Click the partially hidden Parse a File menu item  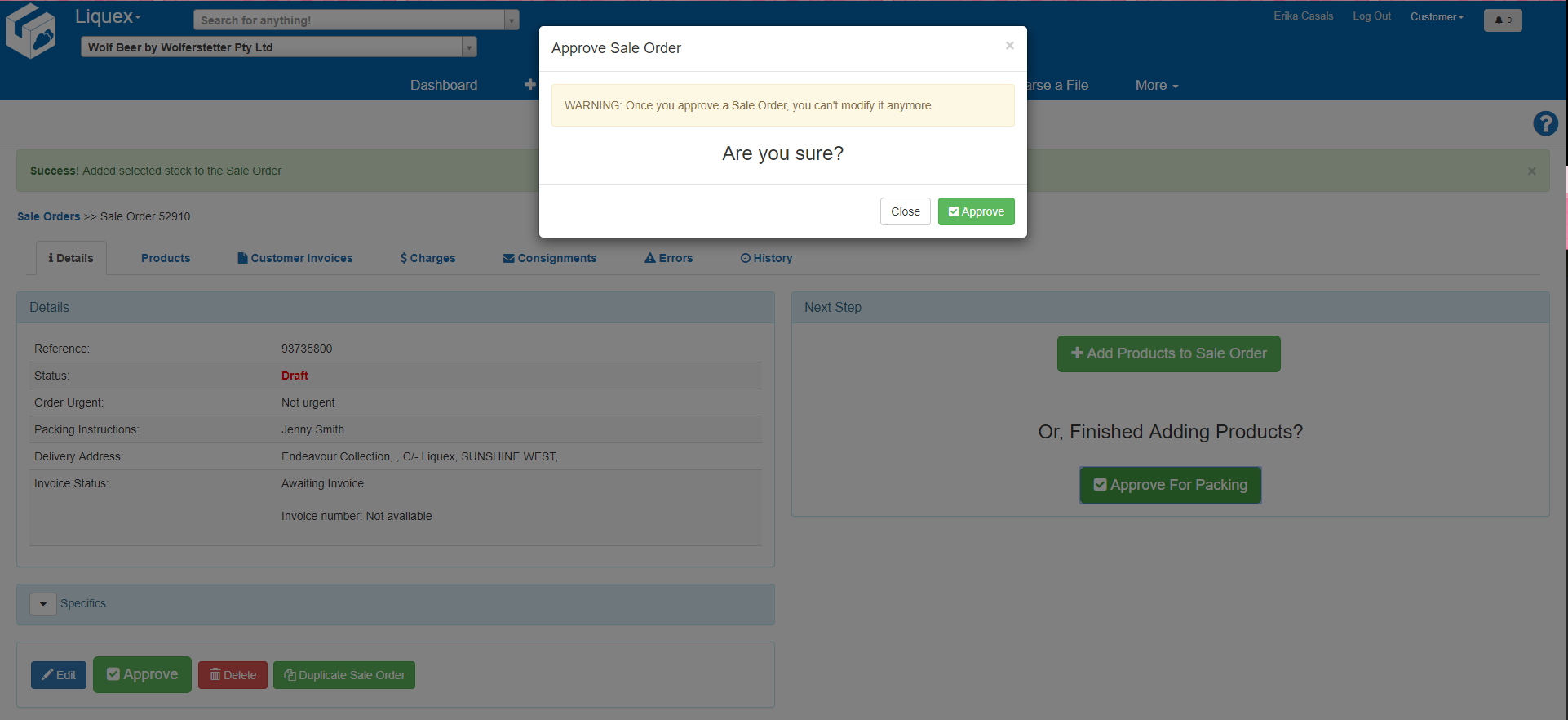click(x=1058, y=85)
